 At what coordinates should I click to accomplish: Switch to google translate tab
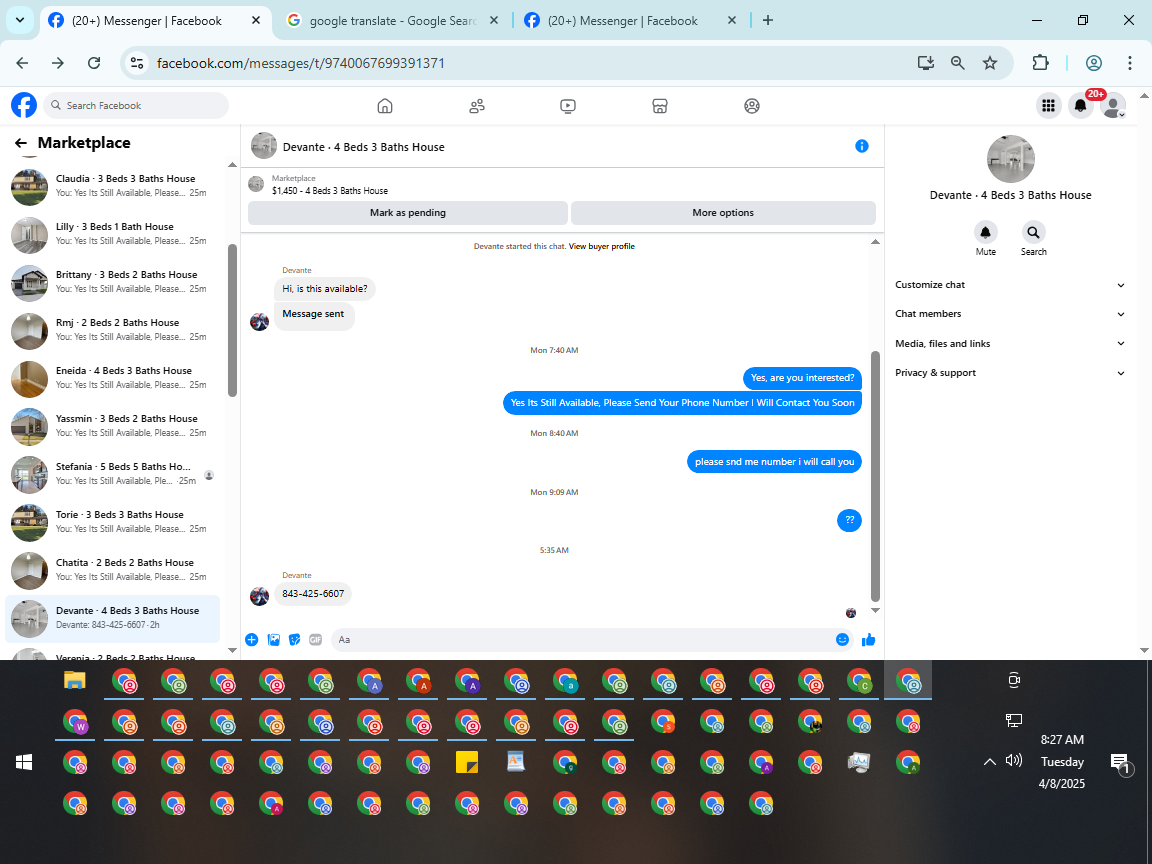click(392, 21)
